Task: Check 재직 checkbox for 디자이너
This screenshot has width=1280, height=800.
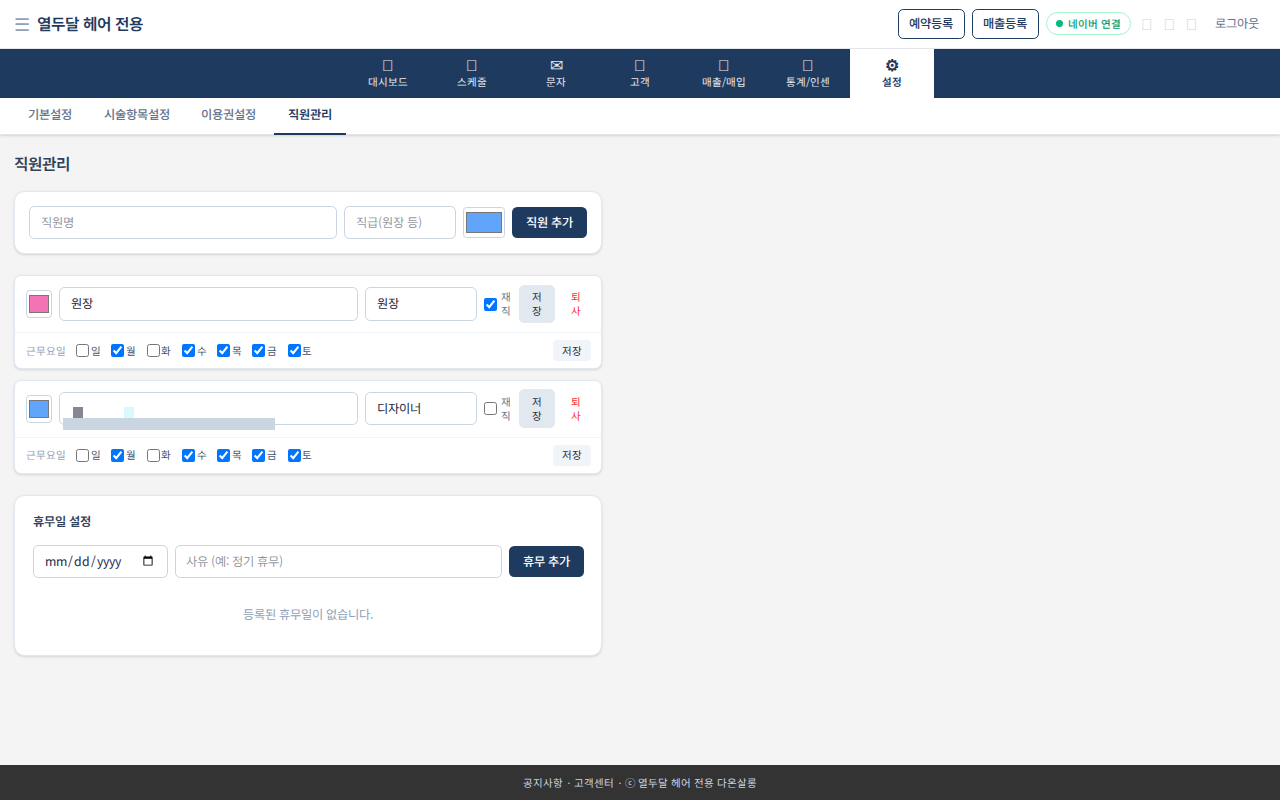Action: (x=490, y=408)
